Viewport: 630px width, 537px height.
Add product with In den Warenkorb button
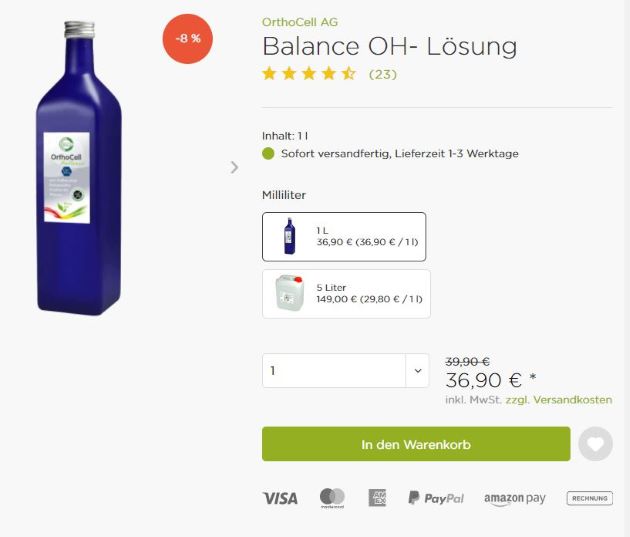[x=415, y=444]
